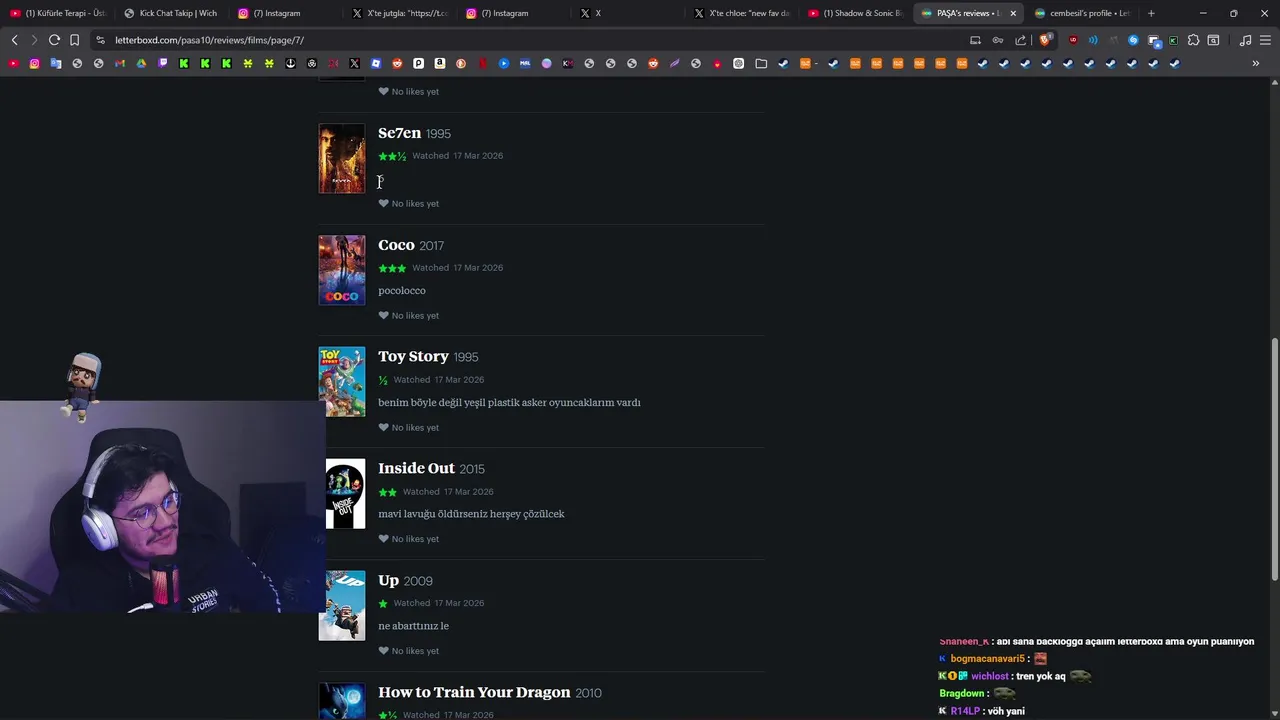Viewport: 1280px width, 720px height.
Task: Like the Toy Story review
Action: (x=383, y=427)
